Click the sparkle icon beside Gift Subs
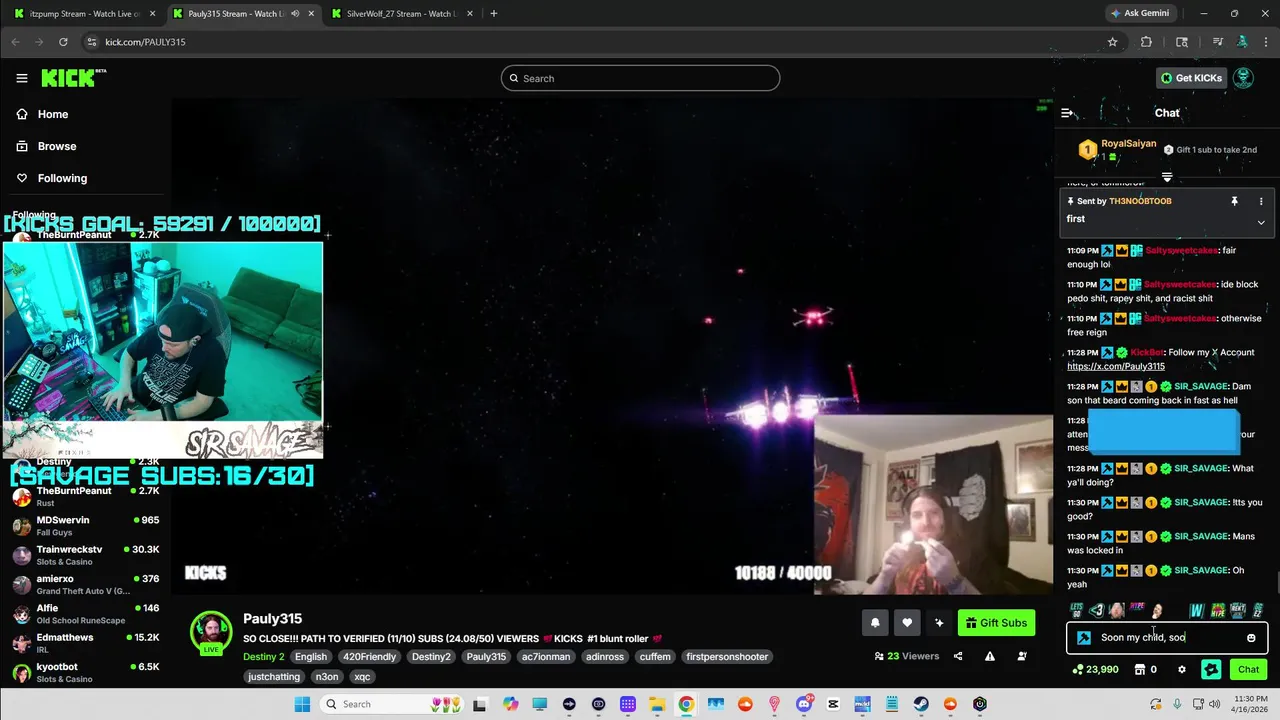 click(x=939, y=623)
